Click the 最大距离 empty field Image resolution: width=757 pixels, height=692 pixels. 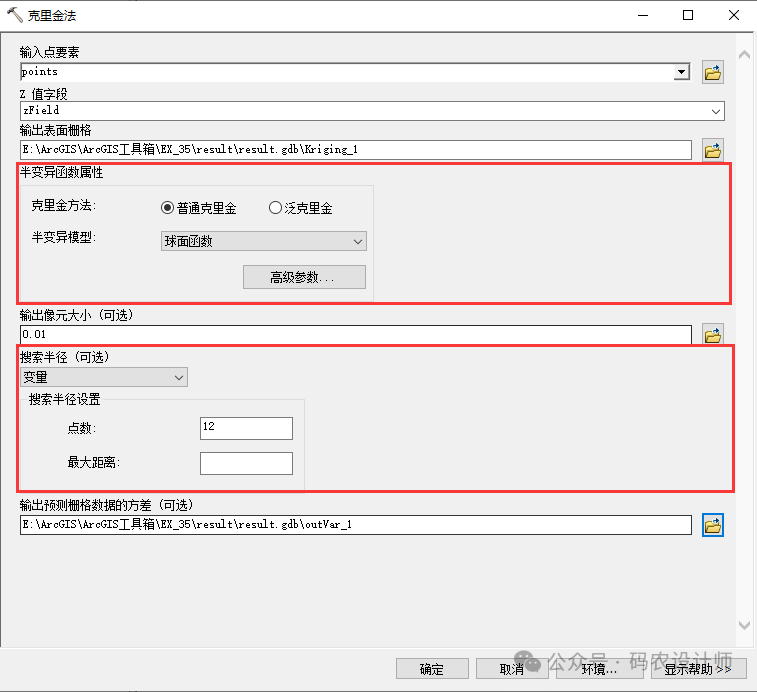pyautogui.click(x=246, y=463)
